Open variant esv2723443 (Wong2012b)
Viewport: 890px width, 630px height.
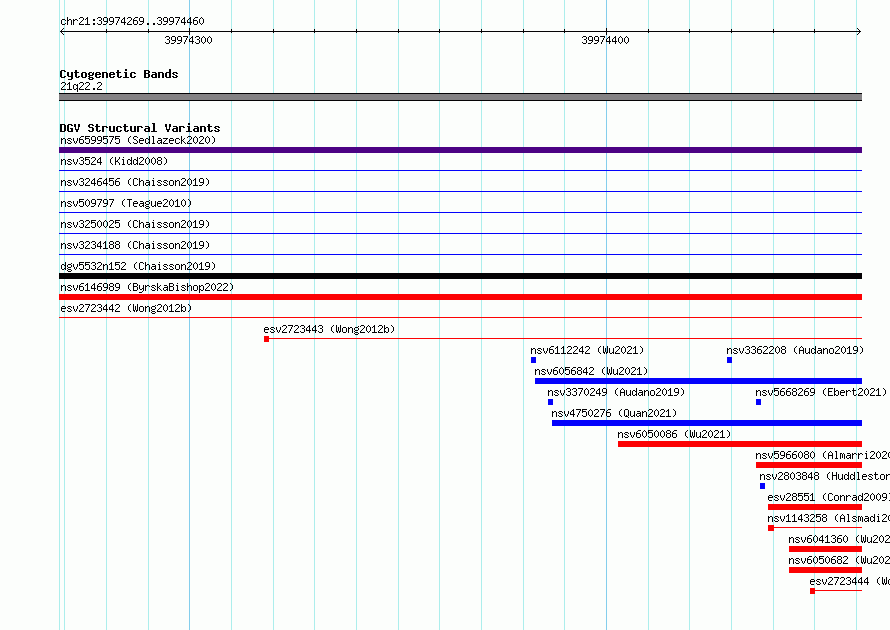[x=329, y=329]
